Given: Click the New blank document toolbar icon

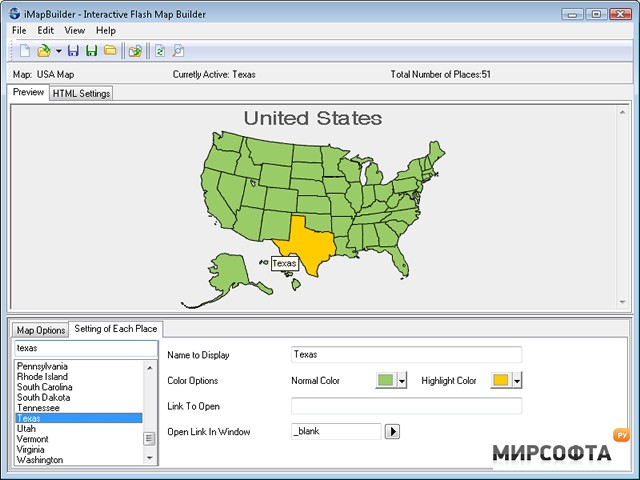Looking at the screenshot, I should (x=25, y=51).
